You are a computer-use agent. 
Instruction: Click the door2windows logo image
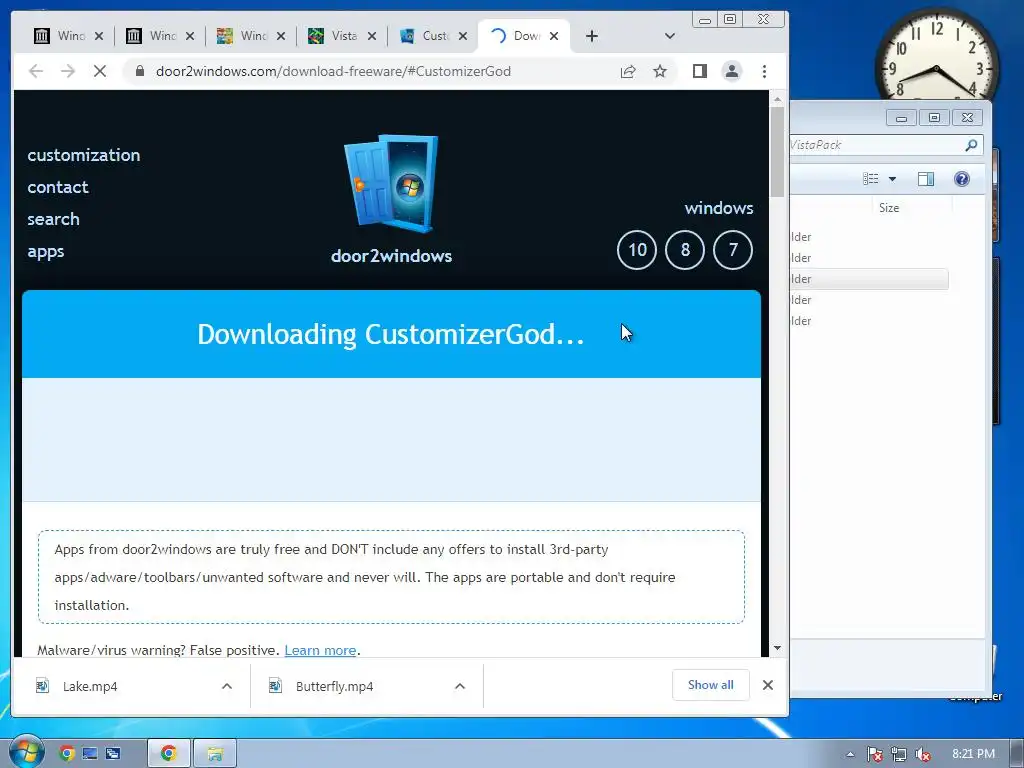pos(391,184)
